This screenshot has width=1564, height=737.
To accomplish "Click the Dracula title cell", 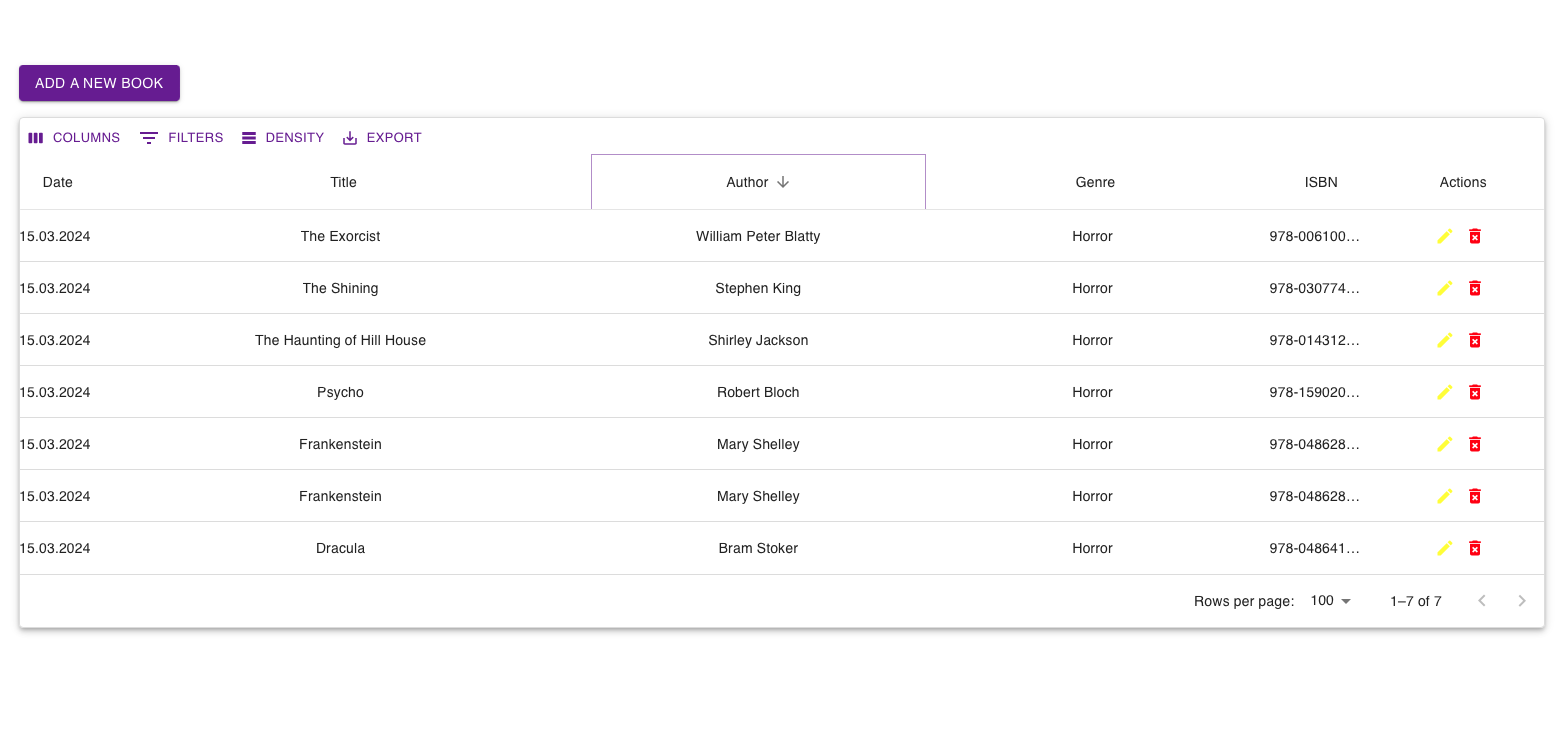I will [x=340, y=548].
